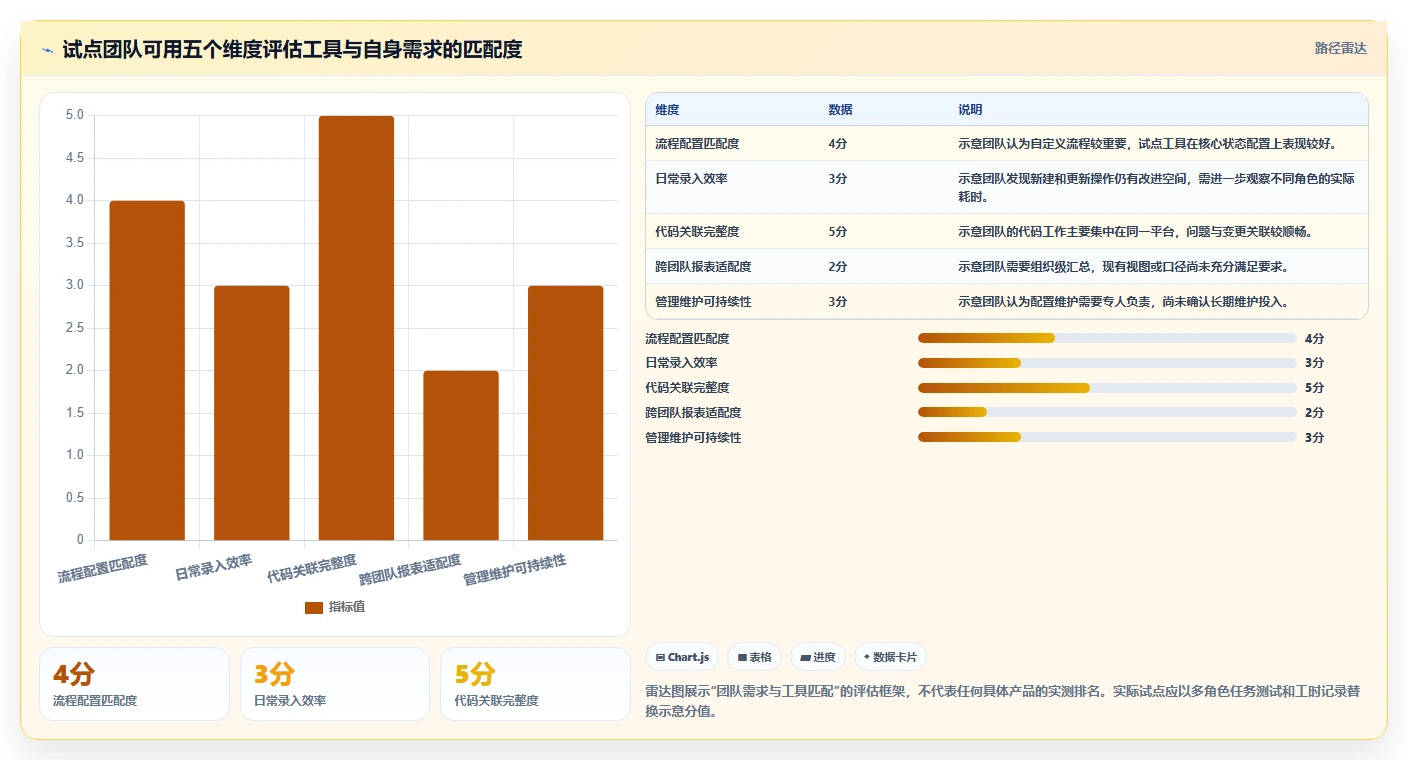Click the 流程配置匹配度 bar in chart

(147, 370)
